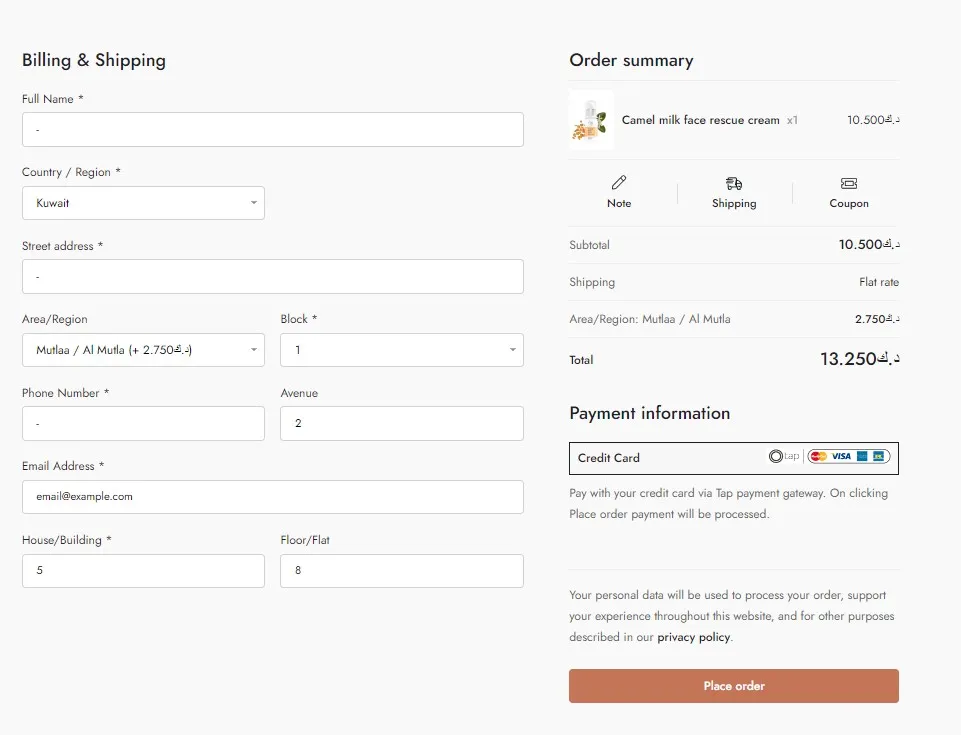Screen dimensions: 961x735
Task: Click the Billing & Shipping heading
Action: pos(94,60)
